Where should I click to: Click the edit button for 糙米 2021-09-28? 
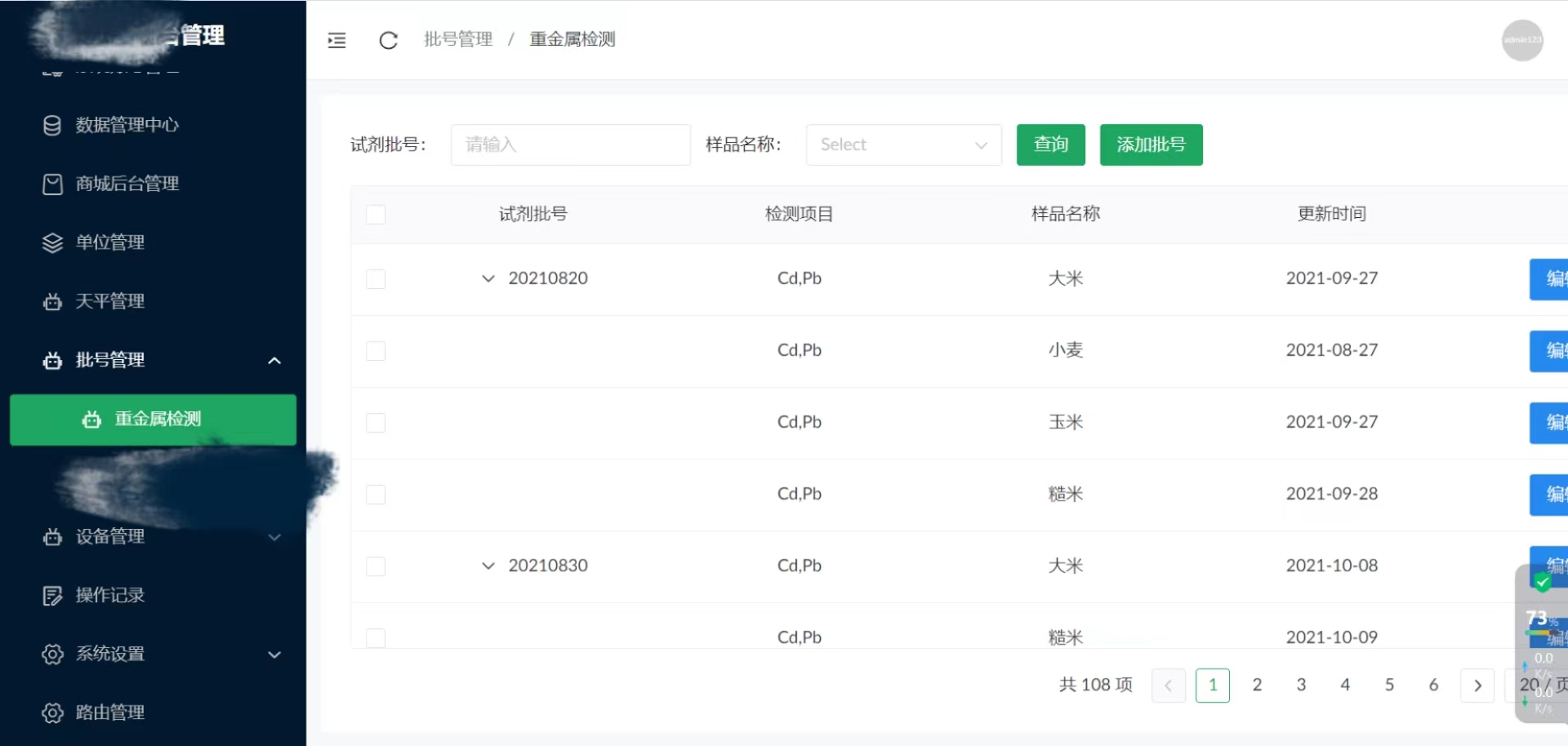coord(1548,495)
